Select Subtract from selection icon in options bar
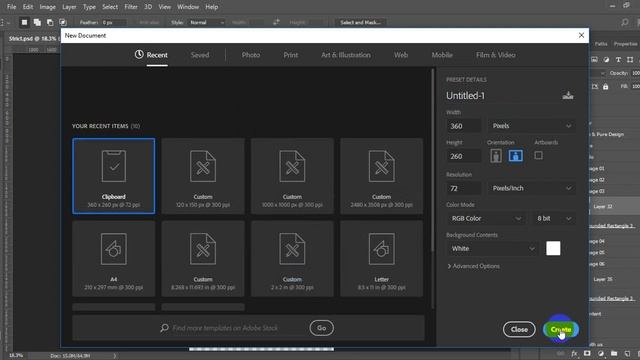640x360 pixels. (50, 22)
